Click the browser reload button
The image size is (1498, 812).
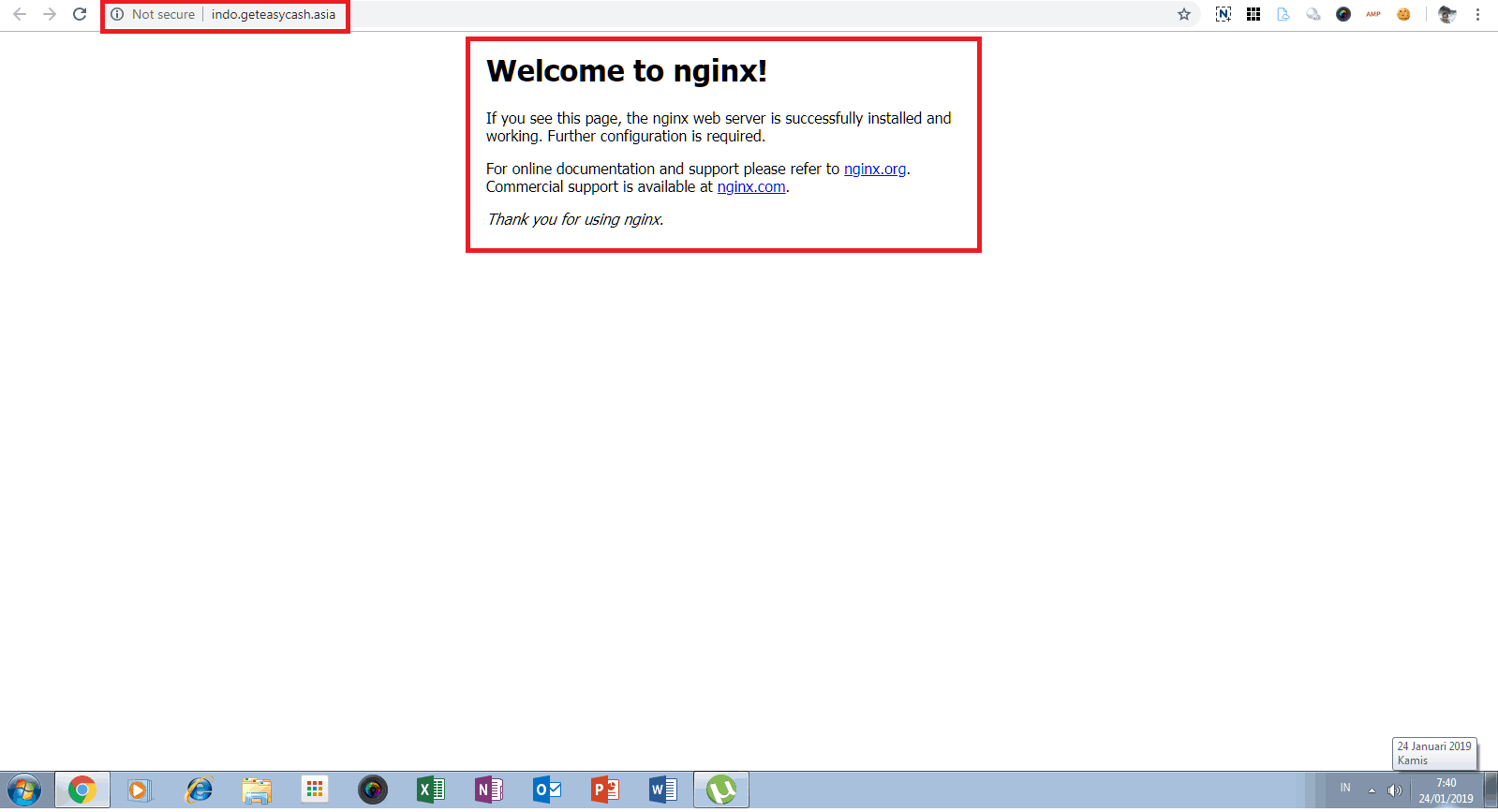pos(80,14)
